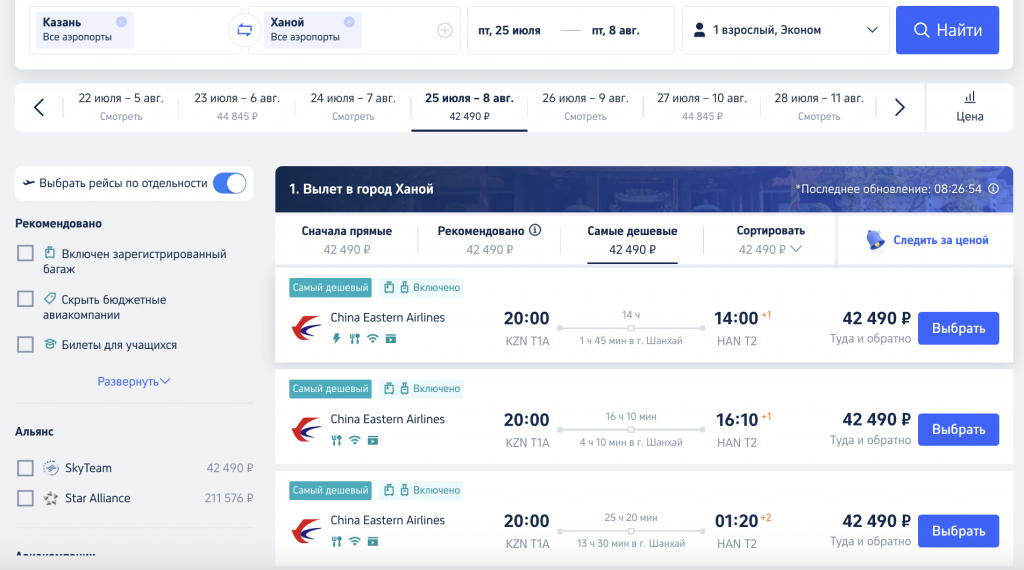Clear the Казань origin city
1024x570 pixels.
(x=121, y=22)
